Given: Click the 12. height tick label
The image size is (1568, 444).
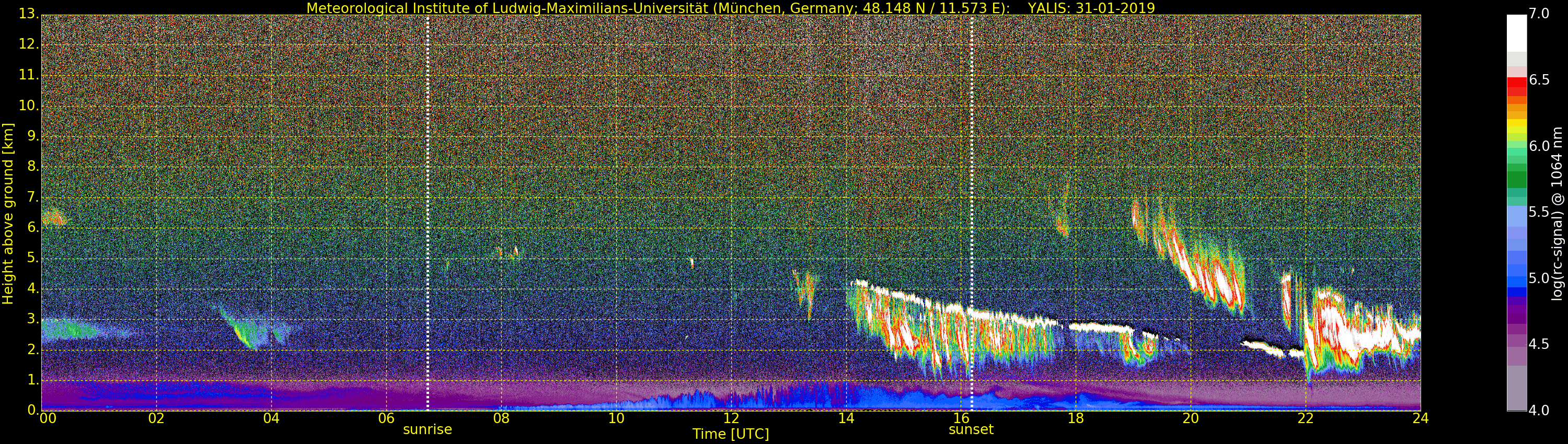Looking at the screenshot, I should pos(29,44).
